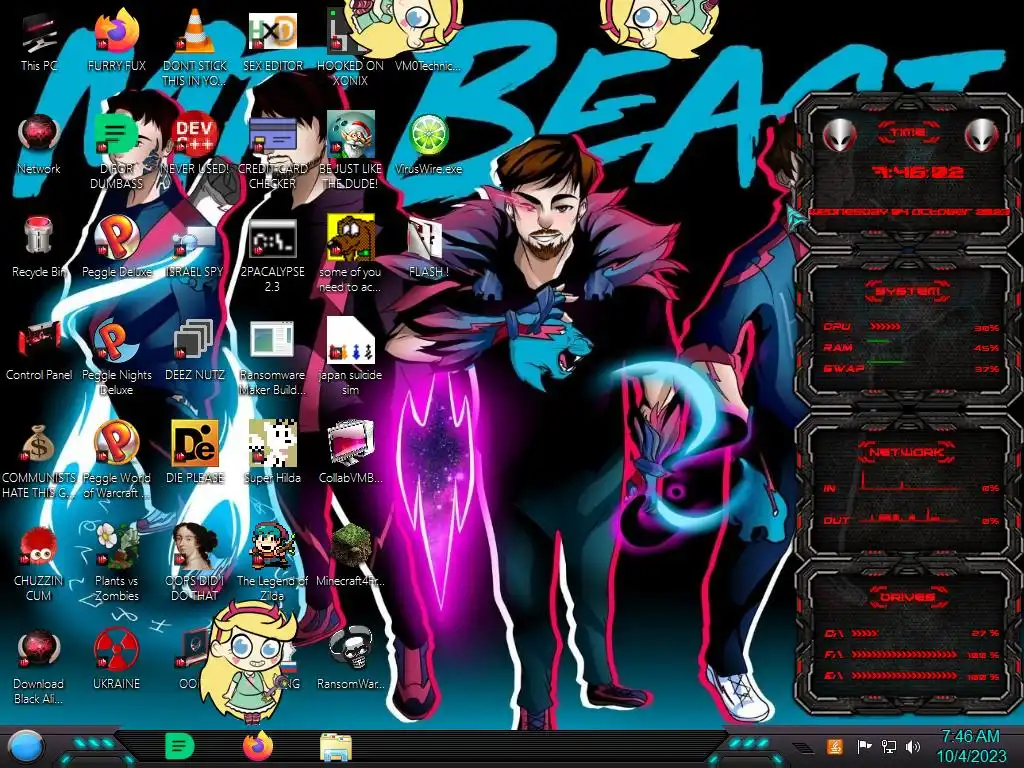Open the bear icon labeled 'some of you need to ac...'
Image resolution: width=1024 pixels, height=768 pixels.
350,237
